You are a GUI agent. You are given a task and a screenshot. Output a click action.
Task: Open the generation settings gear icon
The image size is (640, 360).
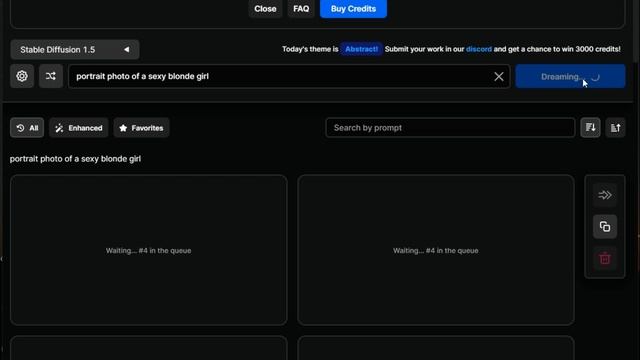(22, 76)
